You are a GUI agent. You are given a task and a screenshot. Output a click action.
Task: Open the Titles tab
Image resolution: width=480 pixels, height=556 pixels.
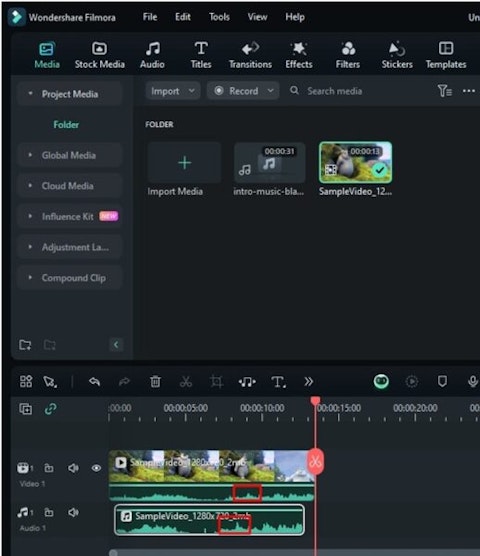pos(201,55)
